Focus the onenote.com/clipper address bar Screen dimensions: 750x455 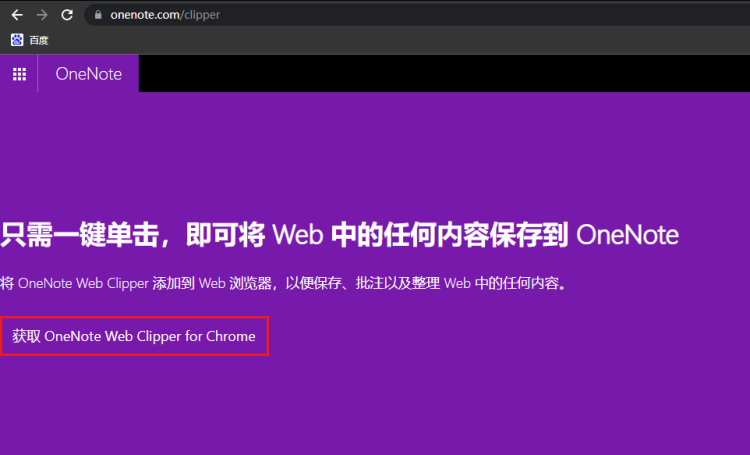(416, 15)
